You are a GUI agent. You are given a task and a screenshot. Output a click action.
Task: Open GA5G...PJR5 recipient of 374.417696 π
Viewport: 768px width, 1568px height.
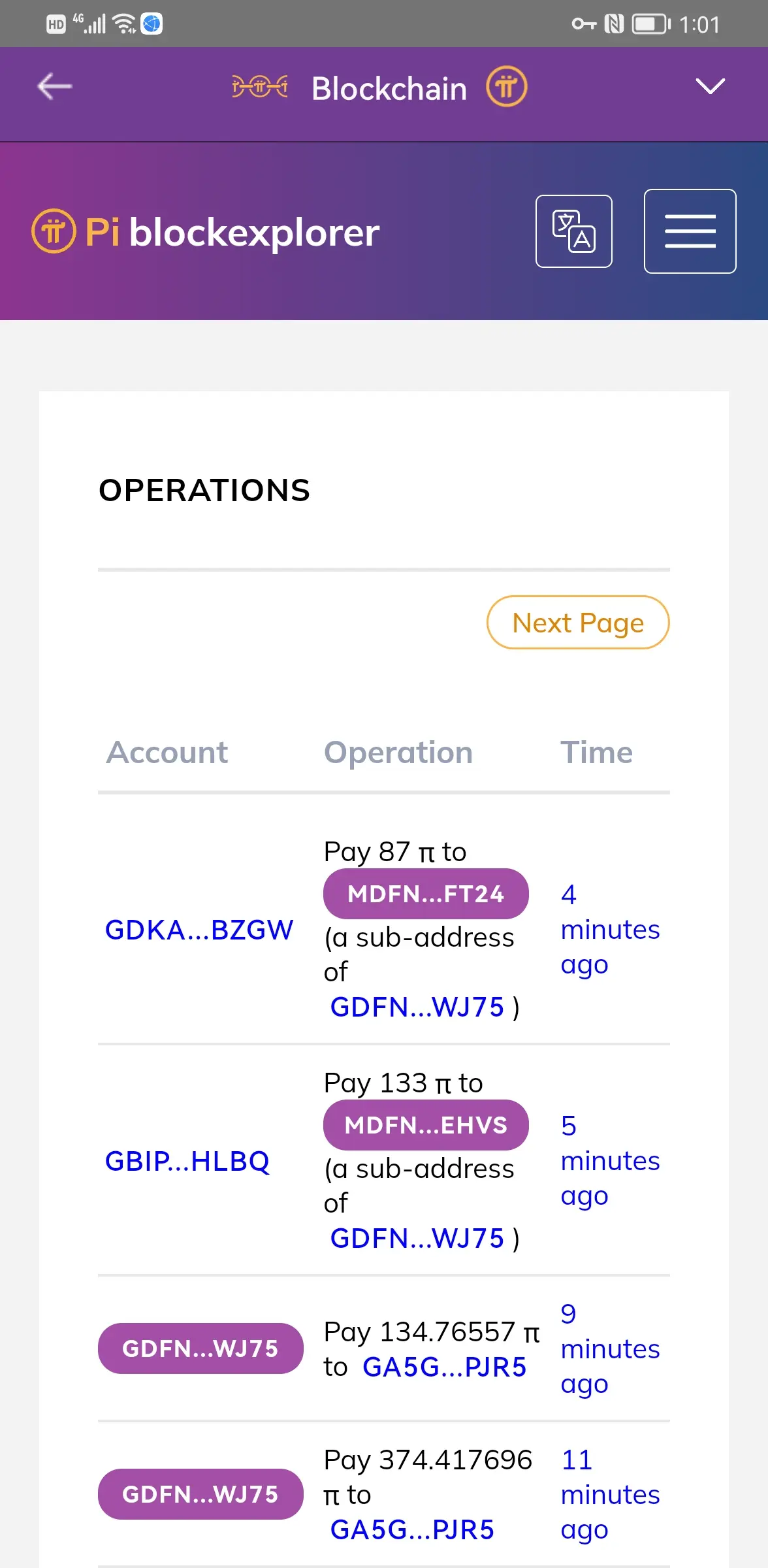point(412,1529)
